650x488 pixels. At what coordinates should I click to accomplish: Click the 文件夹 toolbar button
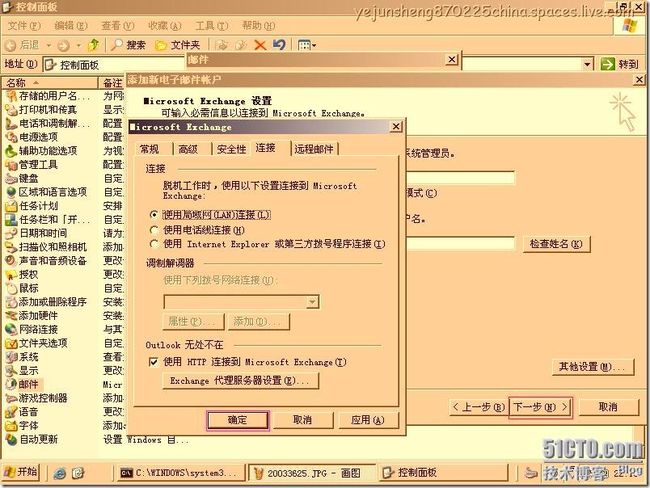click(177, 45)
